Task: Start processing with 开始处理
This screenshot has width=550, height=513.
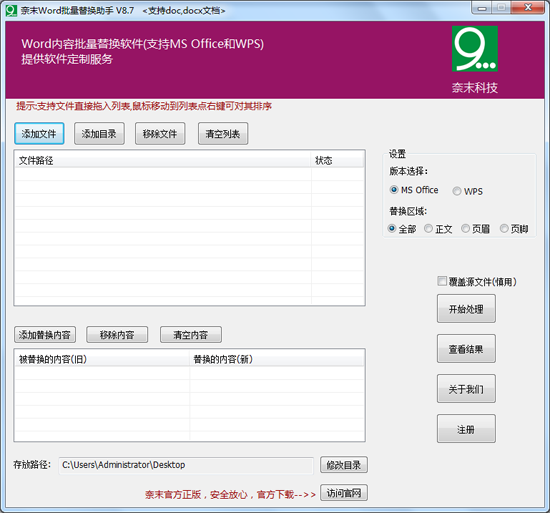Action: (466, 309)
